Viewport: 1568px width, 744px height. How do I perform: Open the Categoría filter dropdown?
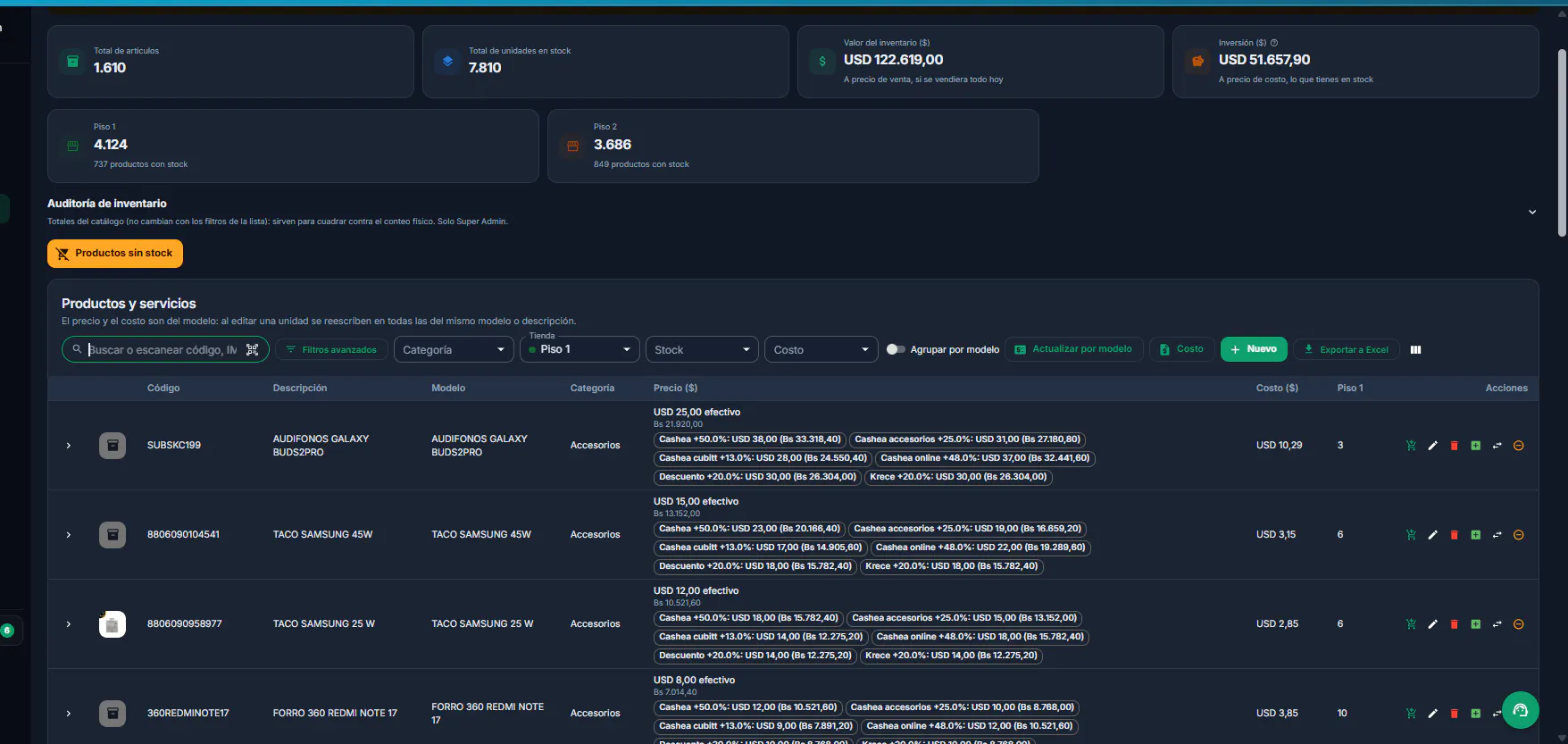tap(454, 349)
